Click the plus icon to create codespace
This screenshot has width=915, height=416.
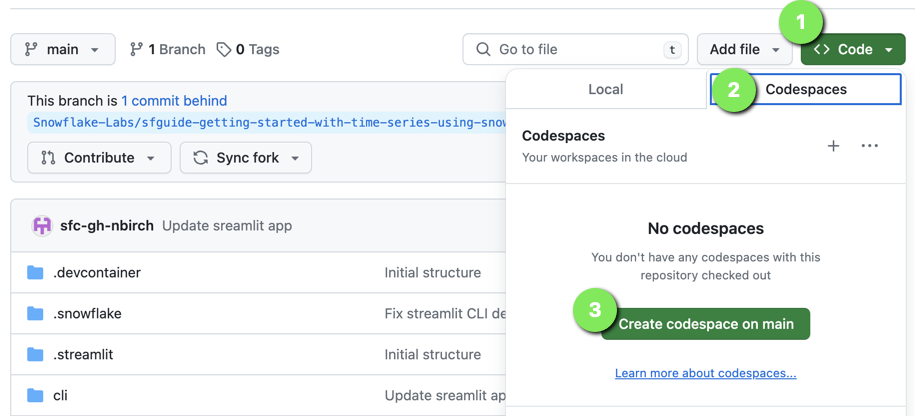pos(833,146)
